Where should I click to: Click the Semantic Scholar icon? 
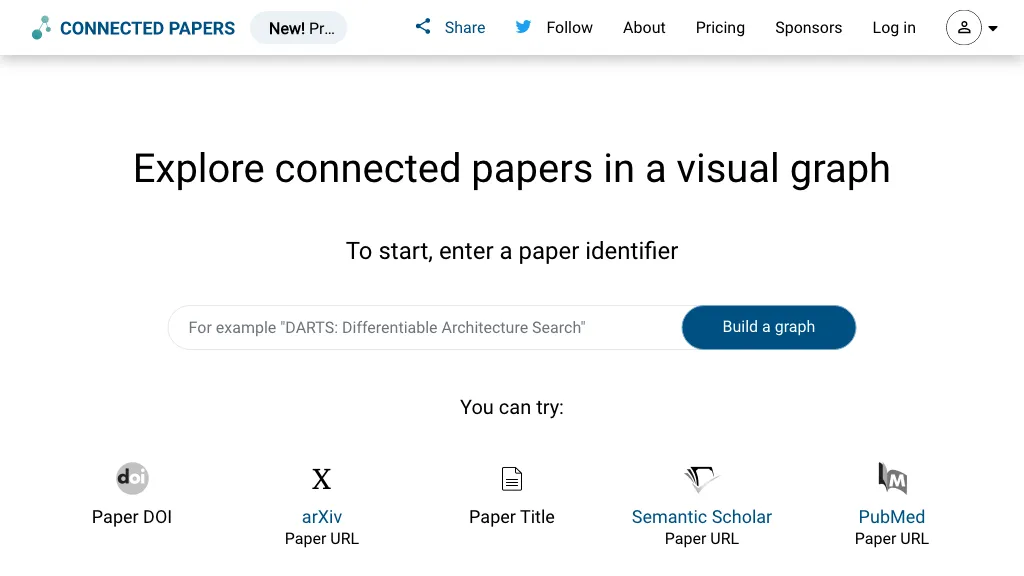(701, 478)
